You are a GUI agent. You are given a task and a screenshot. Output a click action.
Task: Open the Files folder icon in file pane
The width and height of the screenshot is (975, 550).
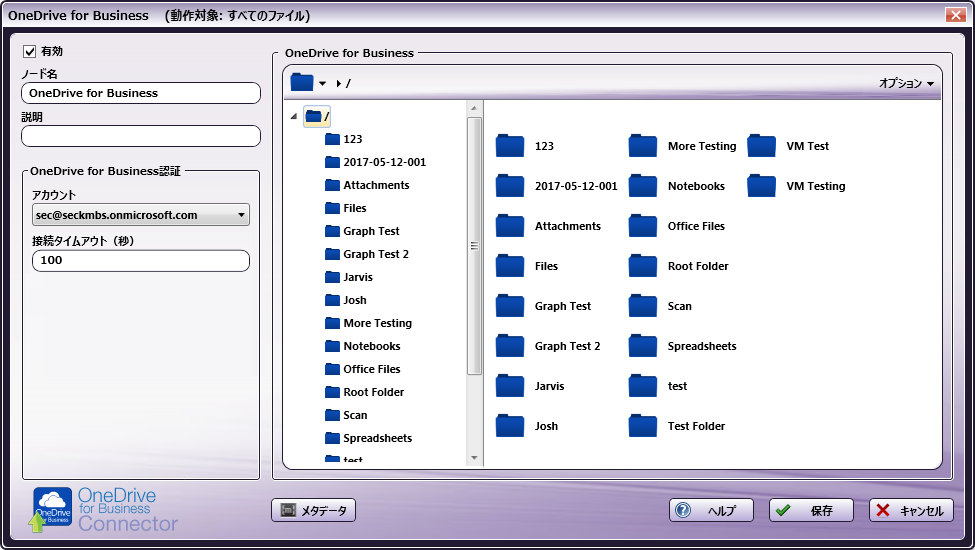point(510,266)
